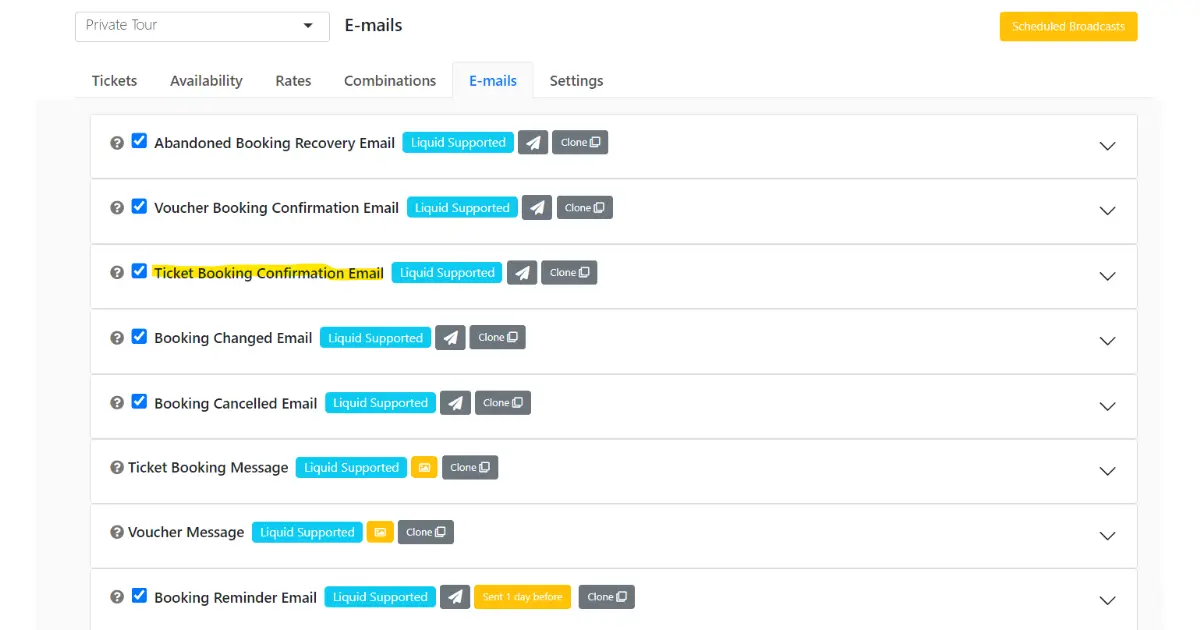1200x630 pixels.
Task: Expand the Voucher Message section chevron
Action: pos(1107,536)
